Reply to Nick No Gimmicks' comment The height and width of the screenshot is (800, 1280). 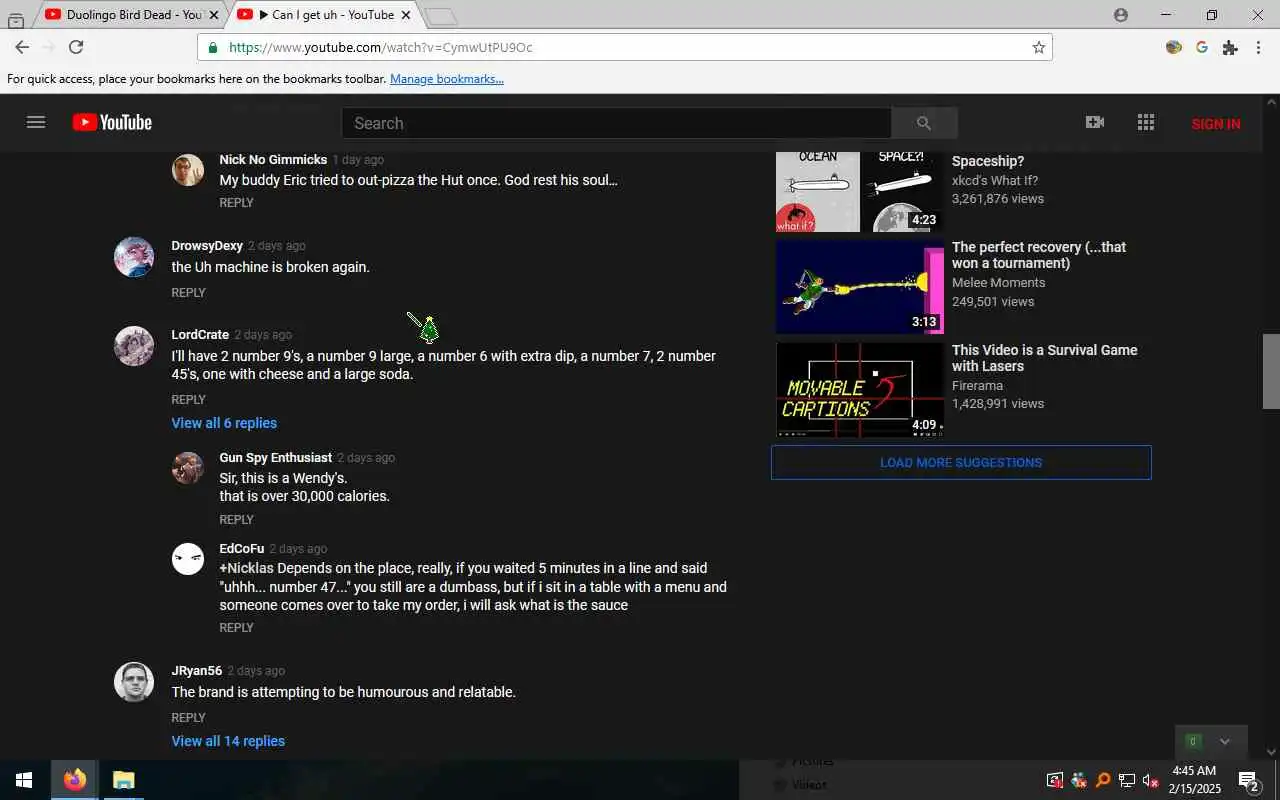coord(236,202)
